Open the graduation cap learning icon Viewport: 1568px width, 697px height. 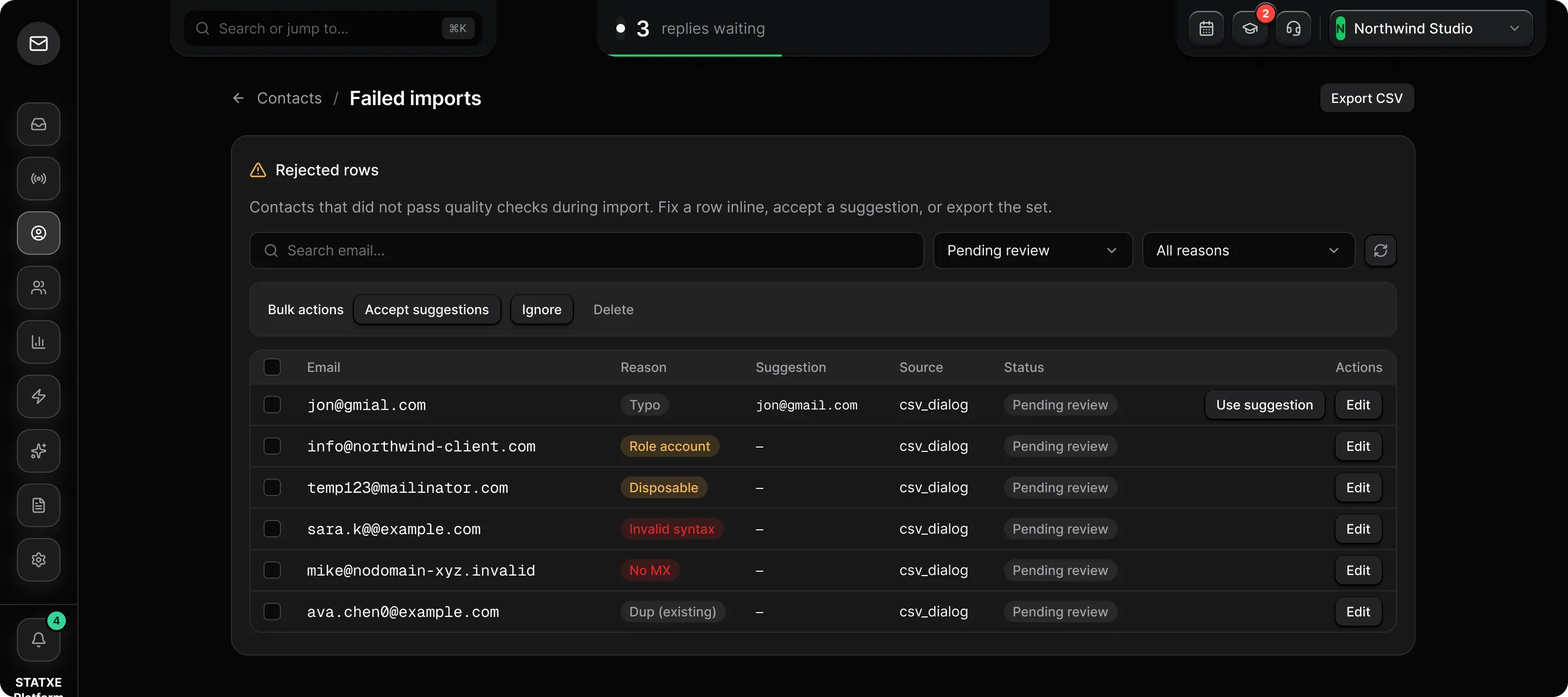pos(1249,29)
